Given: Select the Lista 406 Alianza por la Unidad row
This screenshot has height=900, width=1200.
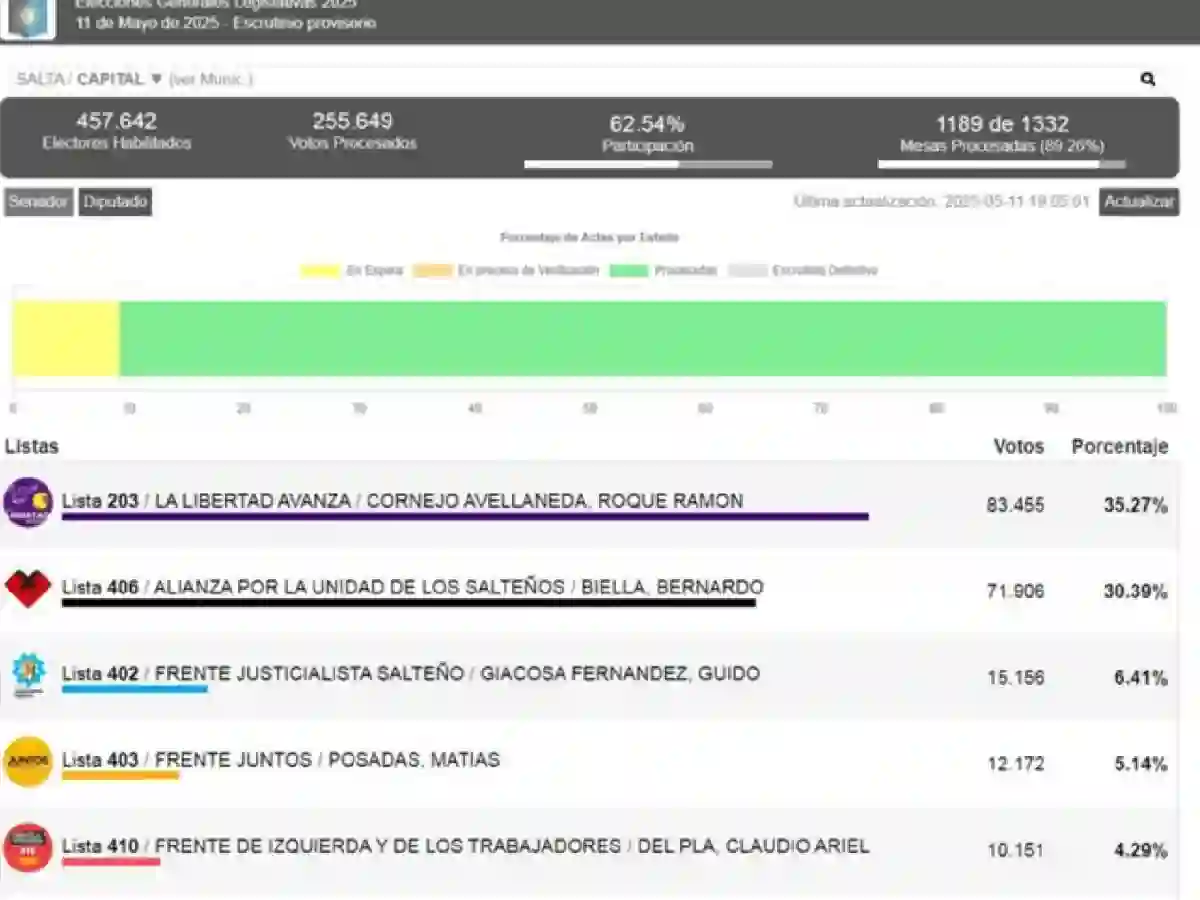Looking at the screenshot, I should [x=590, y=591].
